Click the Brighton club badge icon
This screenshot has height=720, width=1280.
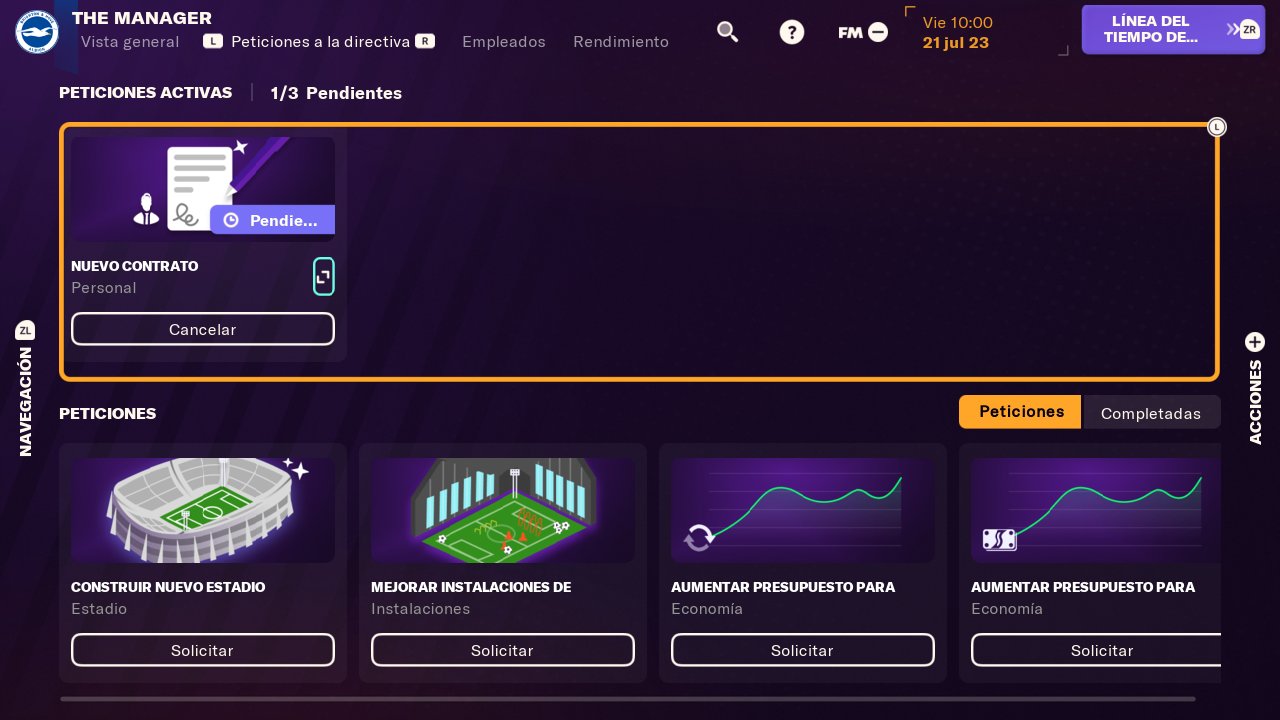(37, 32)
